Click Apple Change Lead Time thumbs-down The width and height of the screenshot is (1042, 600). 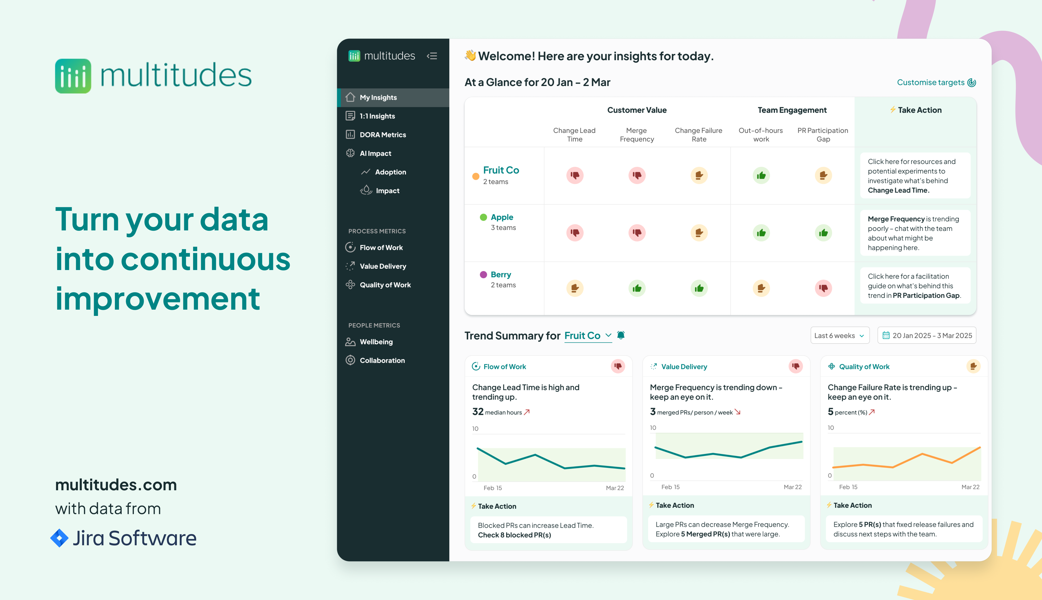click(x=575, y=233)
